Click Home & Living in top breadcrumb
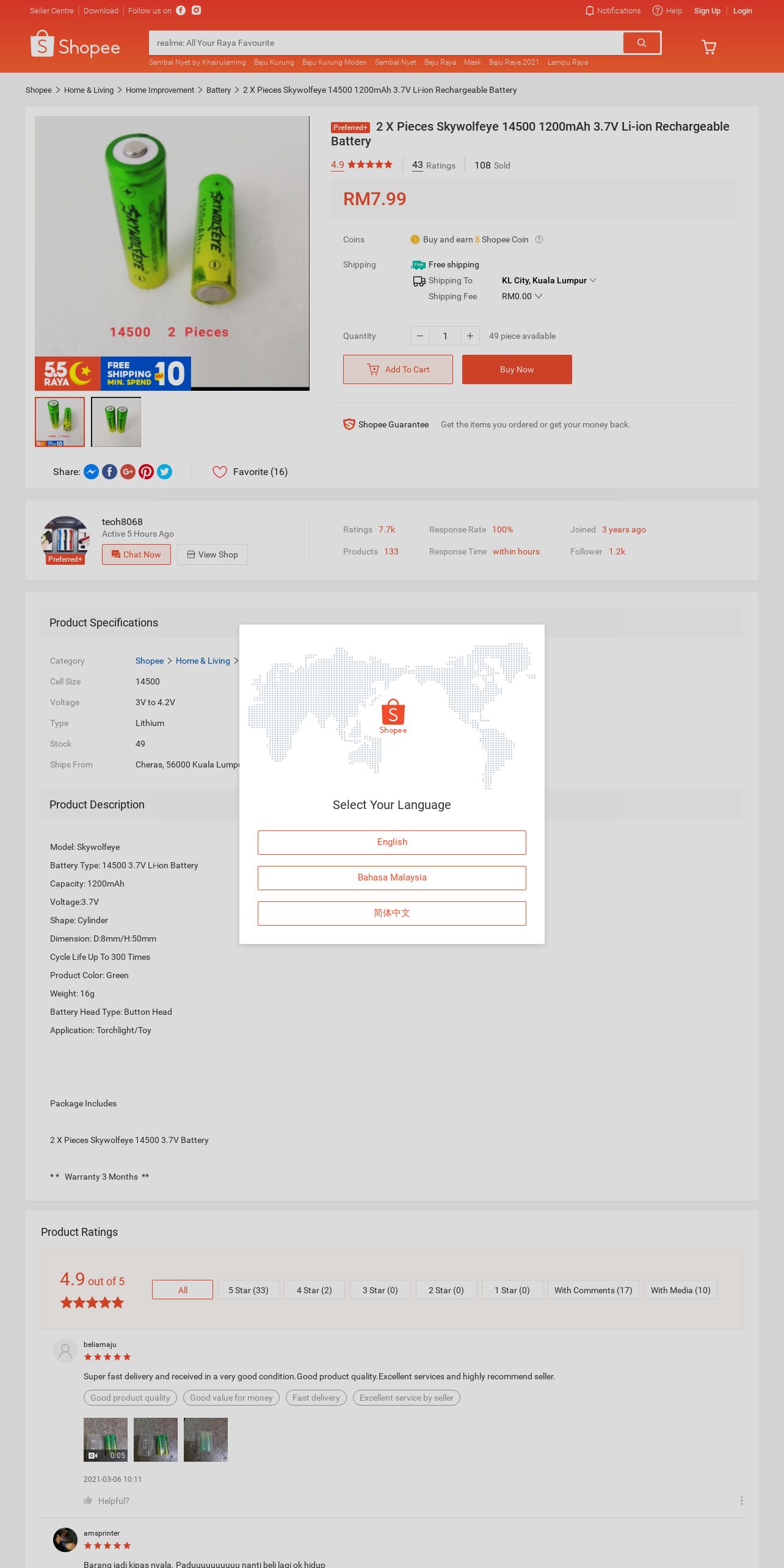Screen dimensions: 784x1568 [x=89, y=90]
